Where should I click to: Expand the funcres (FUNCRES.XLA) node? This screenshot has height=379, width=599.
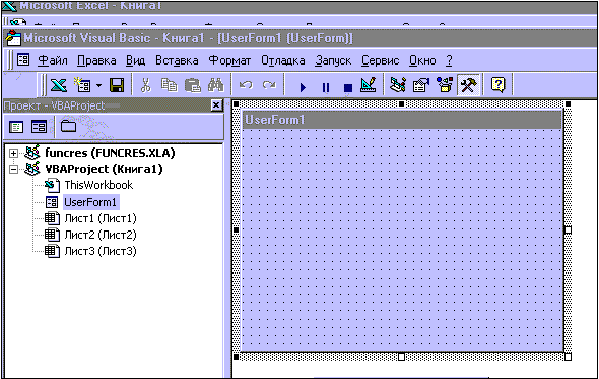pyautogui.click(x=13, y=153)
